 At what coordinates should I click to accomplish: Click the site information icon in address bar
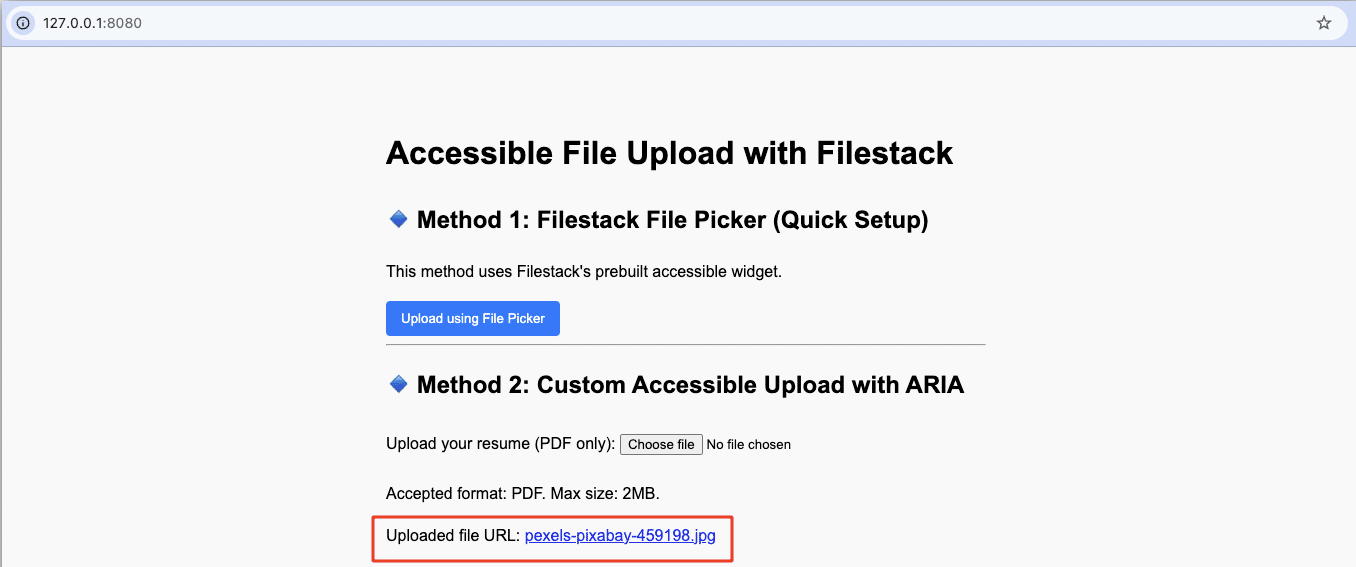click(23, 23)
